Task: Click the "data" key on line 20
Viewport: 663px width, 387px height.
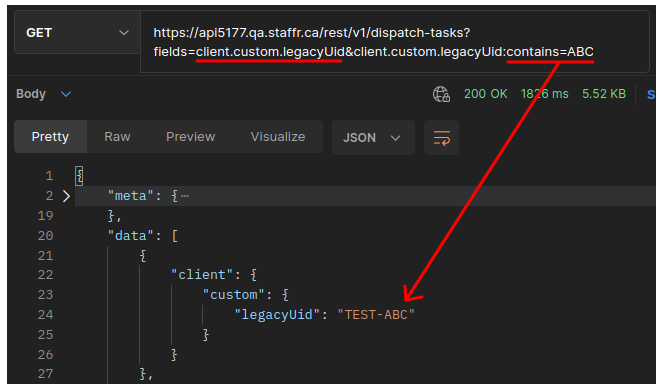Action: [x=130, y=236]
